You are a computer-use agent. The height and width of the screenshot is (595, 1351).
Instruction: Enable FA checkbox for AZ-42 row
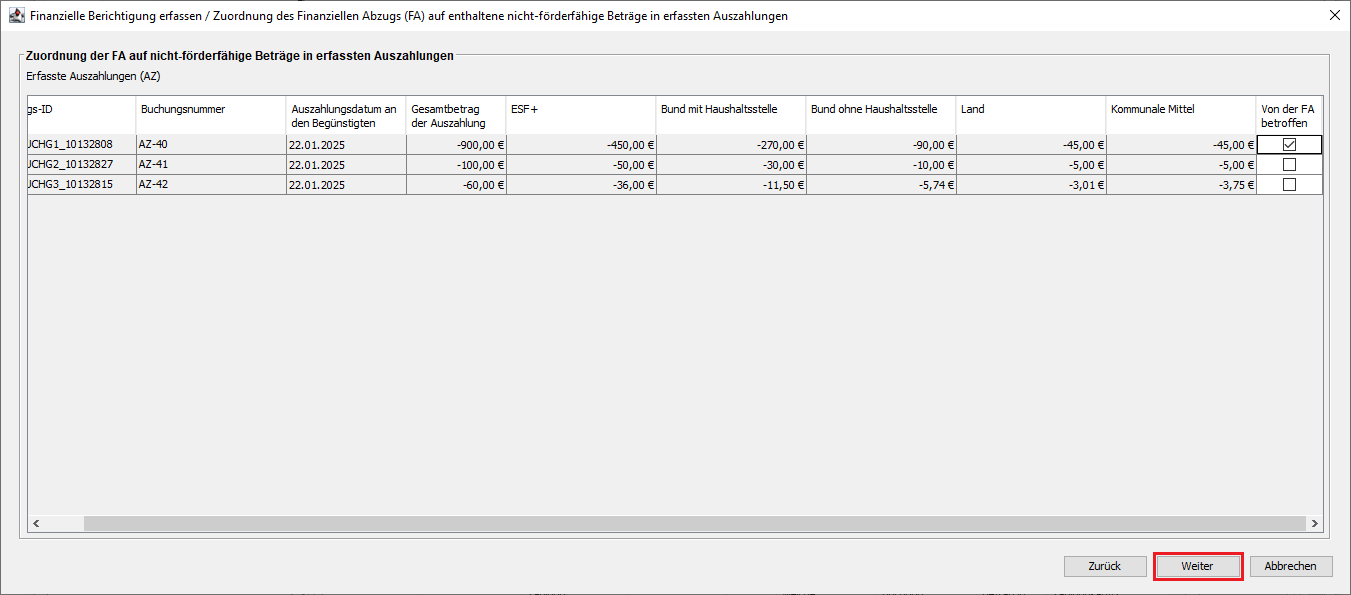point(1289,185)
